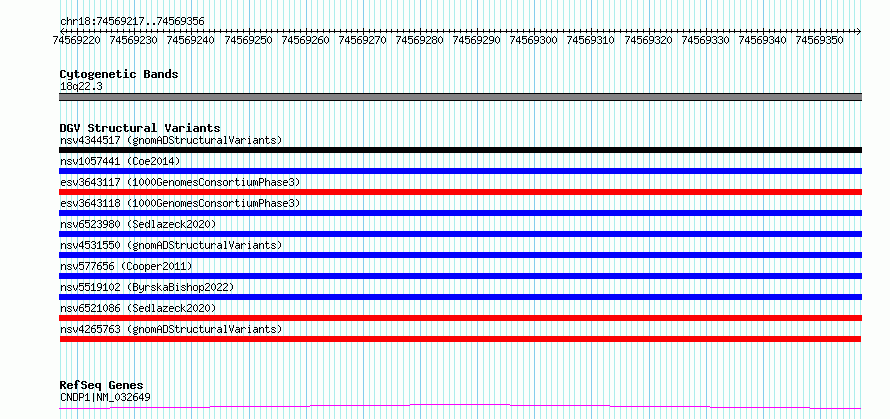Select the magenta CNDP1 gene line
The image size is (890, 419).
pos(460,406)
